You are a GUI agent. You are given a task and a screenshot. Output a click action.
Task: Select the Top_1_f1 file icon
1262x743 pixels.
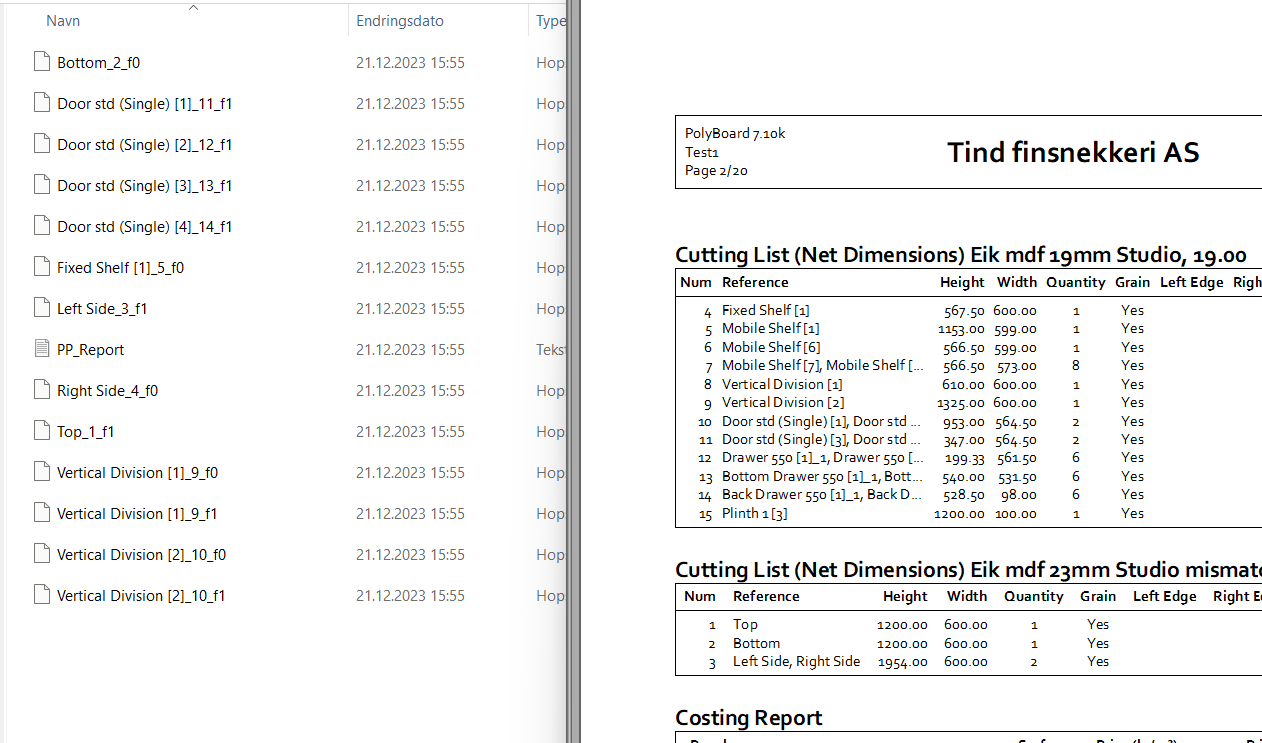coord(41,431)
